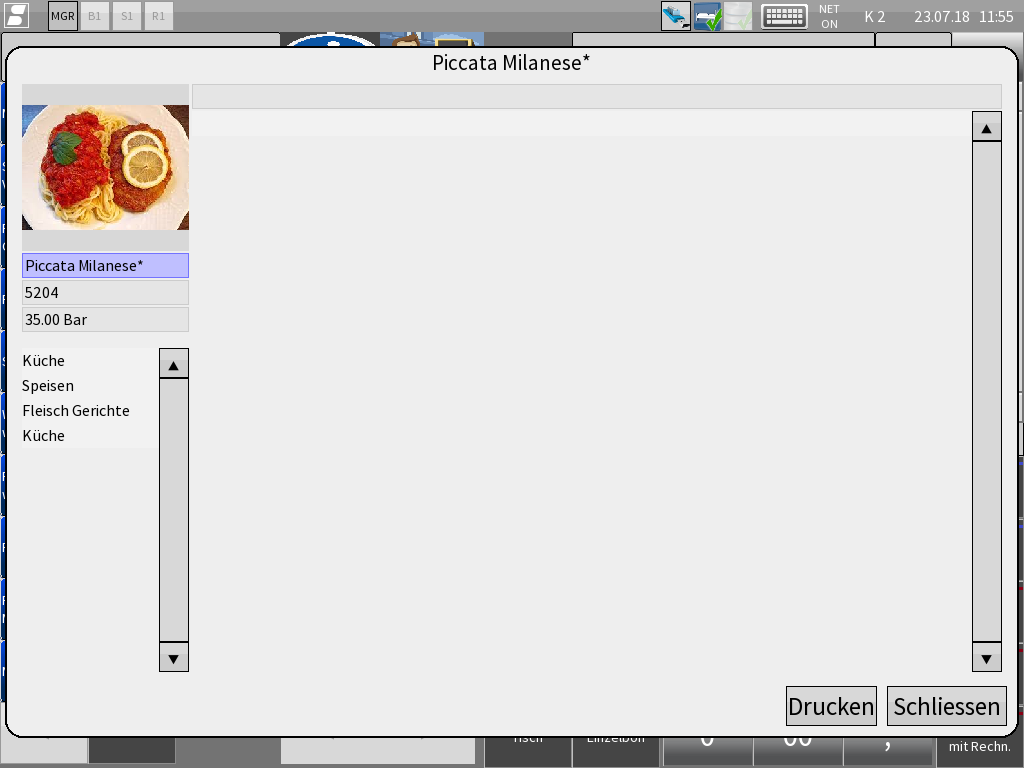Select the B1 mode button
Screen dimensions: 1024x768
95,16
